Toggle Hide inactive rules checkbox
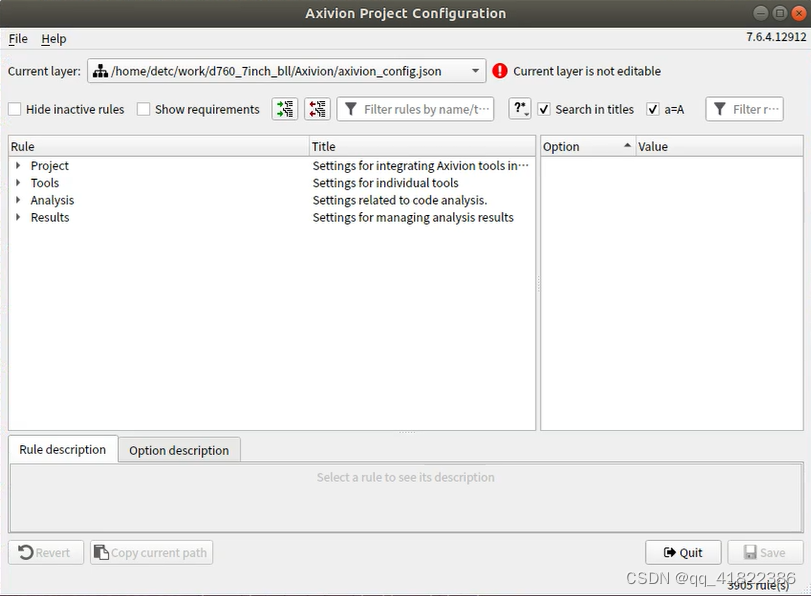The width and height of the screenshot is (811, 596). [x=15, y=109]
